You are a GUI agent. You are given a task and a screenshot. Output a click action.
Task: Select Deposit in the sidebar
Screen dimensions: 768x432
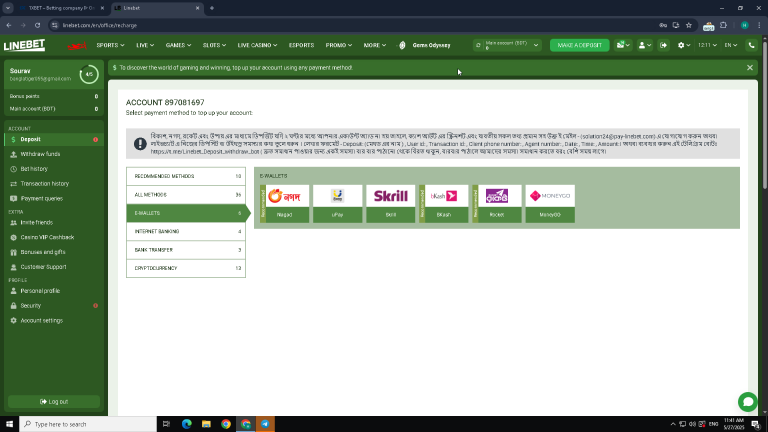click(54, 140)
